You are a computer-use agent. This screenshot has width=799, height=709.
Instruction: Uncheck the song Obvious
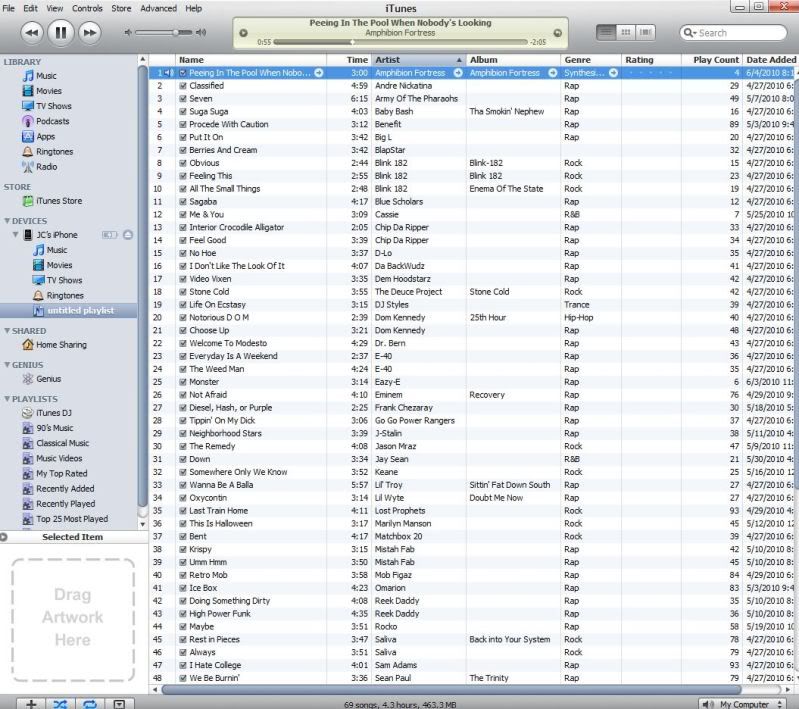coord(183,163)
